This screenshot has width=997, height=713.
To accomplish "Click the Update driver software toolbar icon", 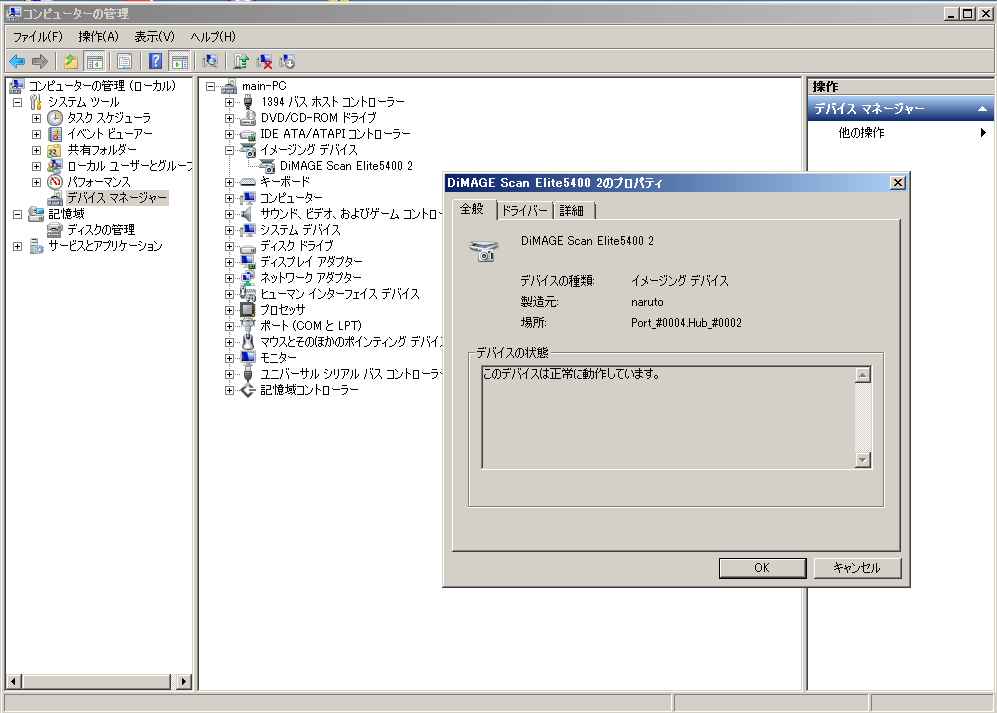I will click(x=241, y=62).
